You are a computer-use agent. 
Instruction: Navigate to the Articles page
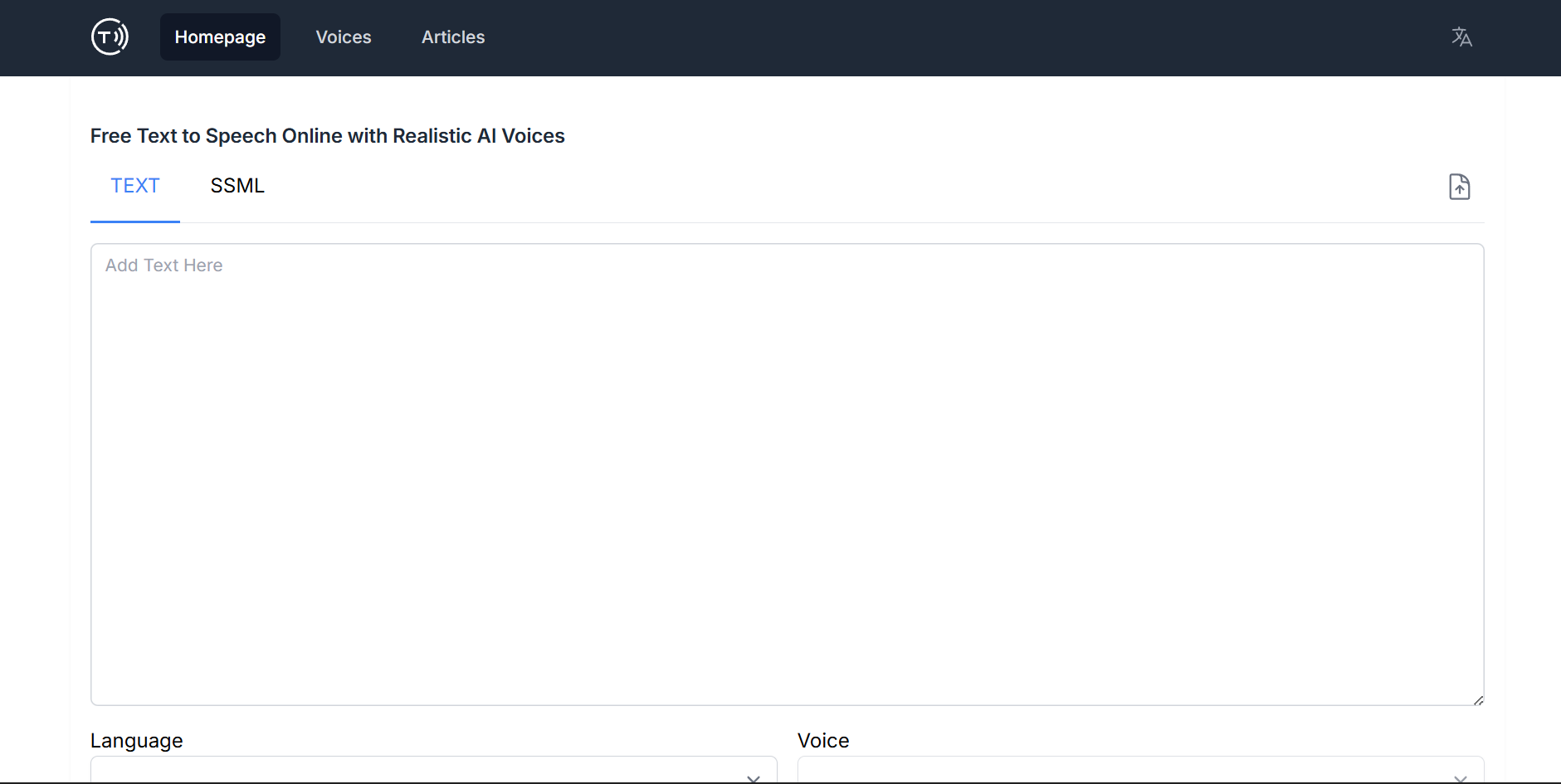coord(453,37)
